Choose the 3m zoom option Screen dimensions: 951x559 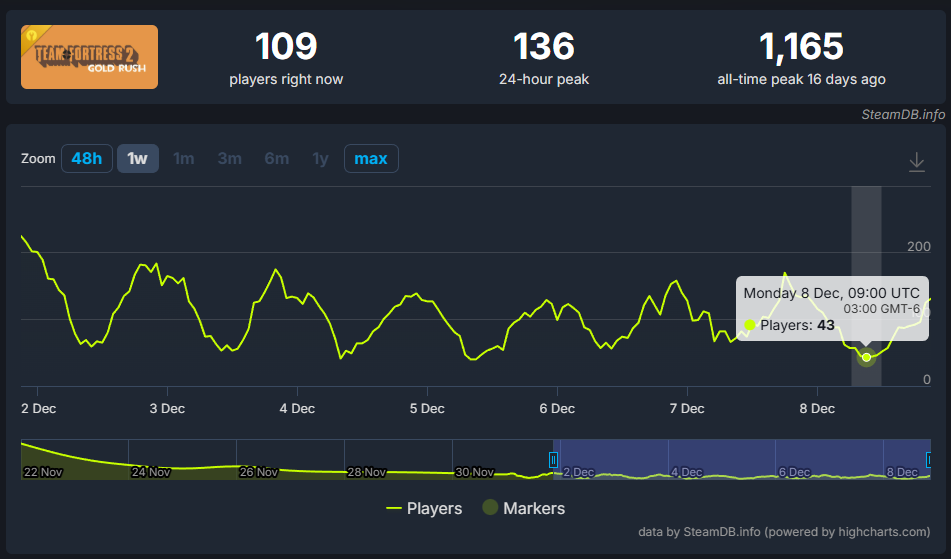point(230,158)
